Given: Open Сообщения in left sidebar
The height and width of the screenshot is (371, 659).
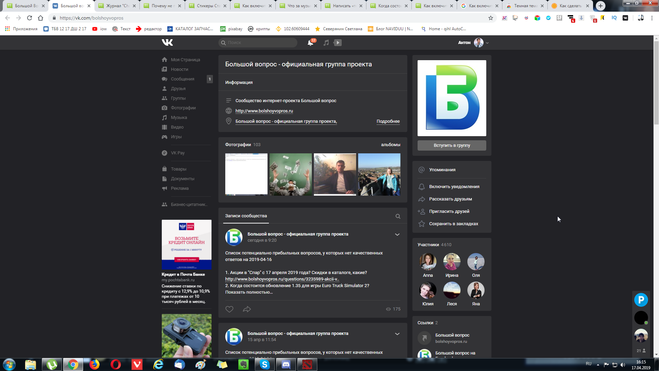Looking at the screenshot, I should point(182,79).
